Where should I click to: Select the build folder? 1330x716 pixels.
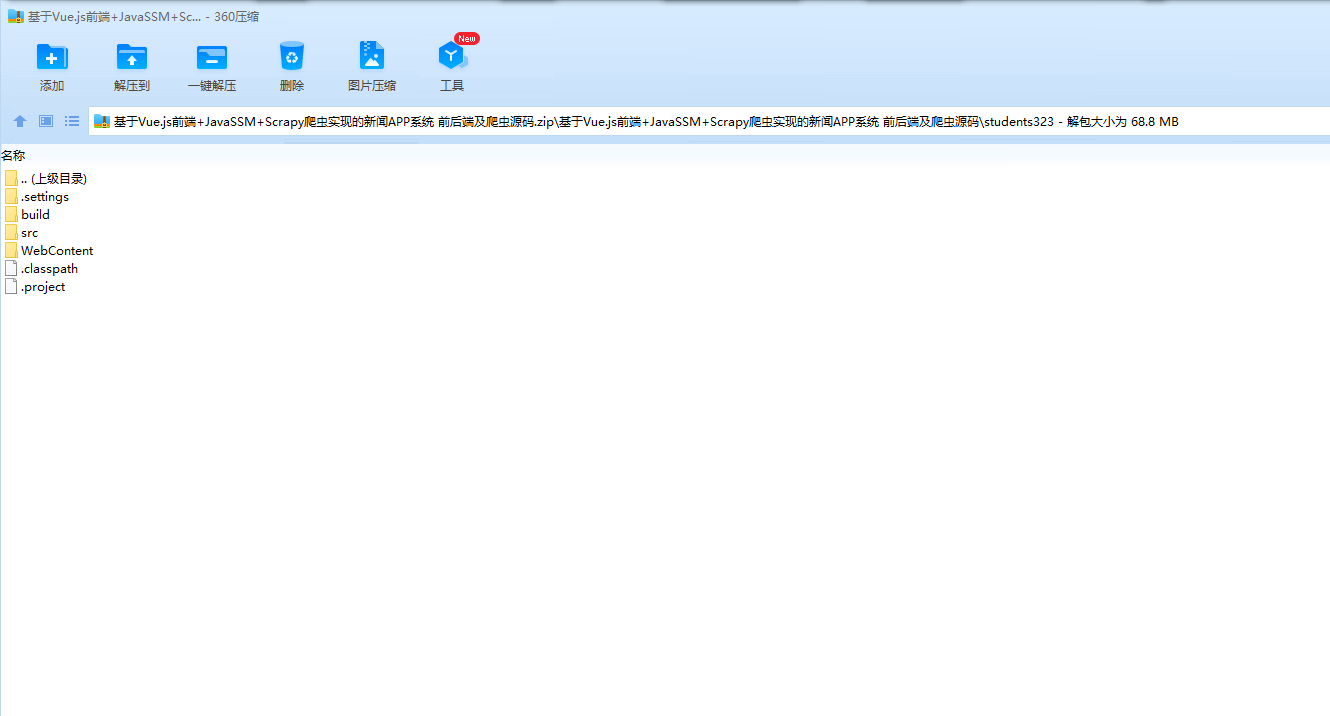[27, 214]
